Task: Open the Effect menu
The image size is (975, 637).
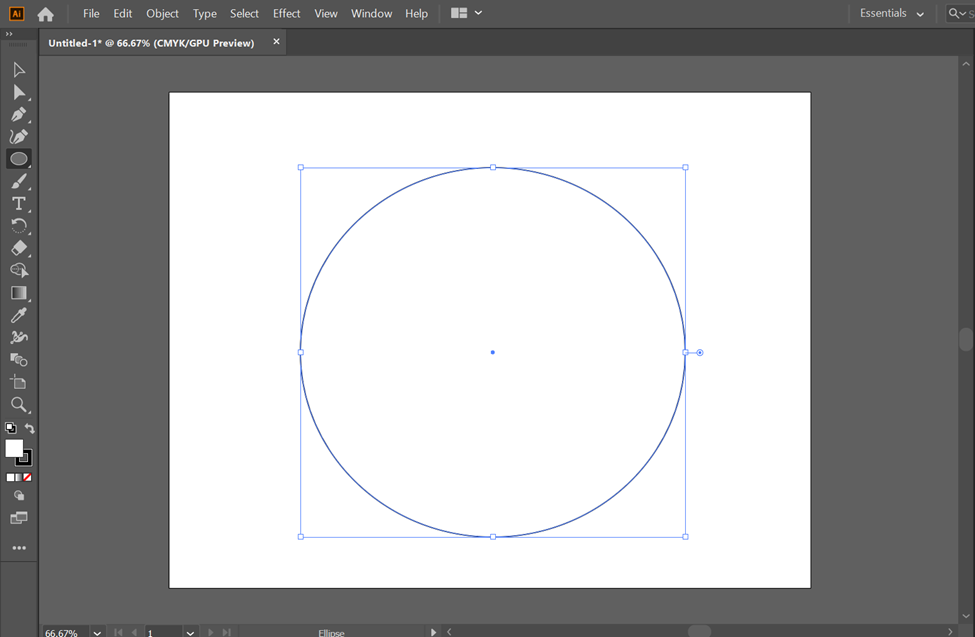Action: pos(286,14)
